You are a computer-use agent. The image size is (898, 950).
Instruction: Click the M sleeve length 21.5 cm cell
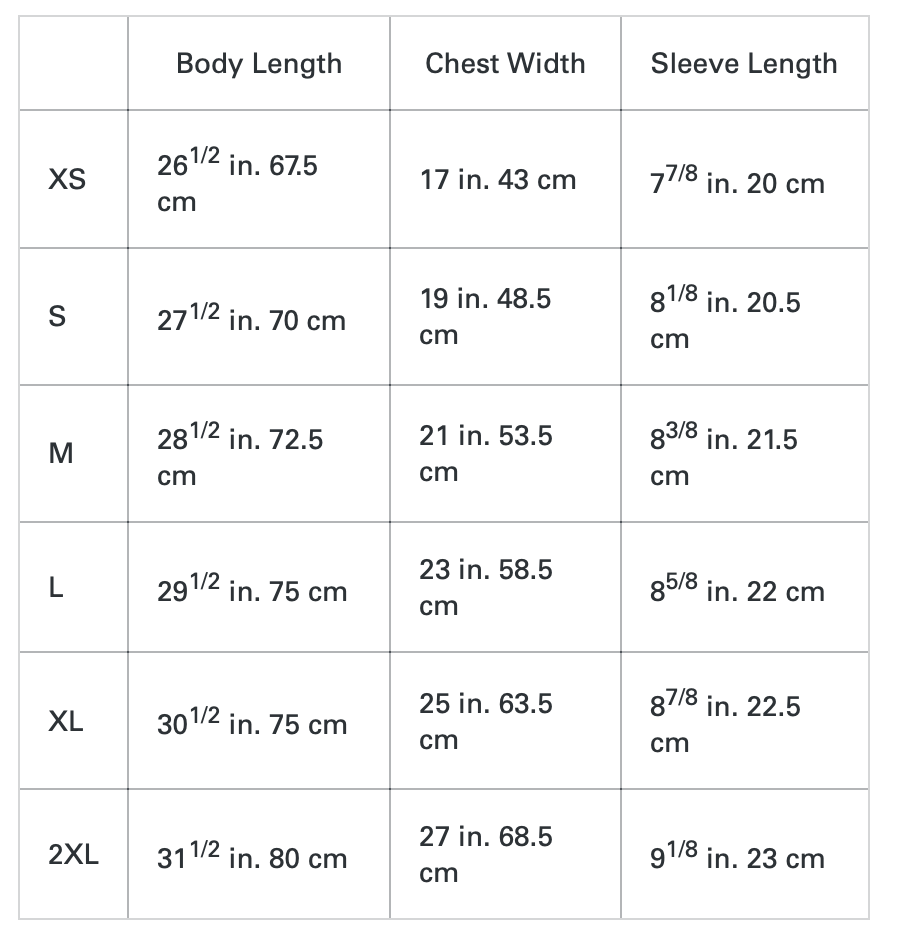724,455
